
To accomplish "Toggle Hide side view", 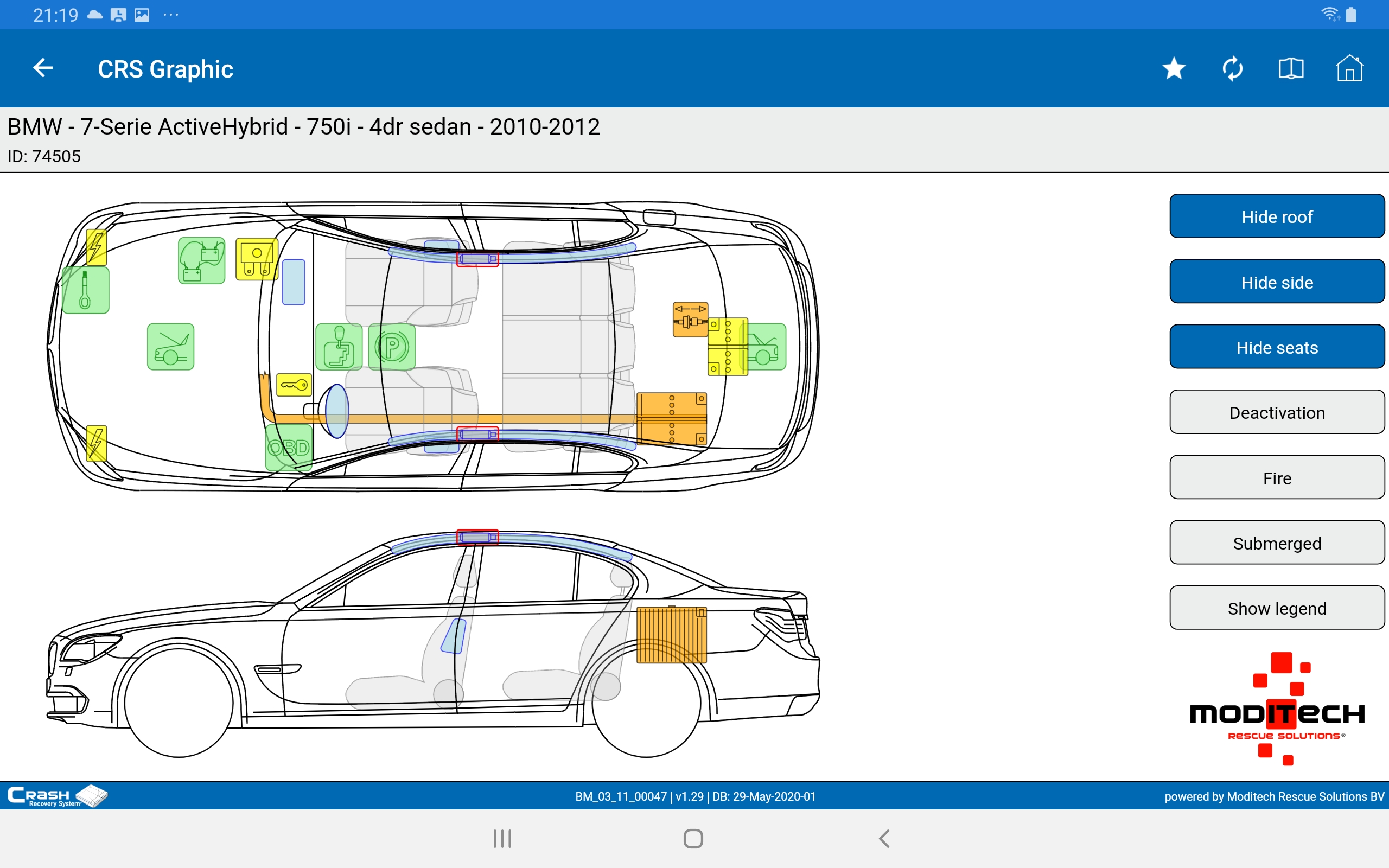I will tap(1277, 282).
